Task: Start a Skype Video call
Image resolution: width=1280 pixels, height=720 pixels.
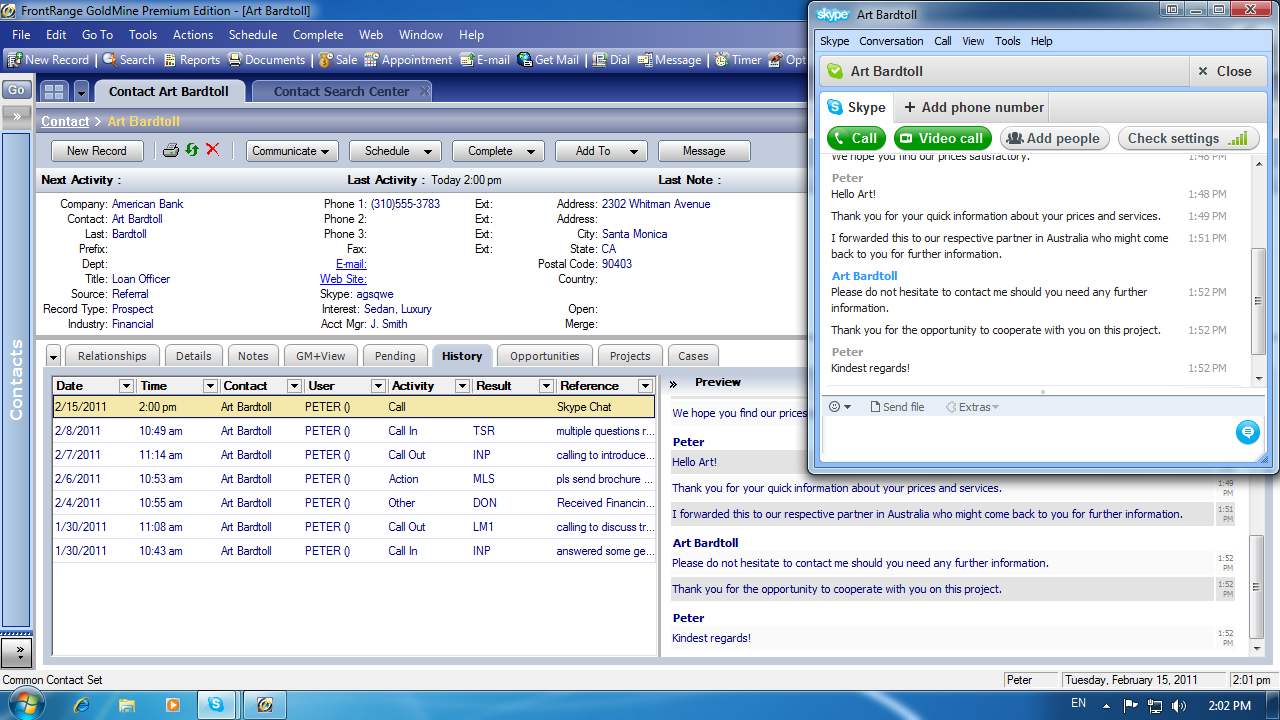Action: pos(942,139)
